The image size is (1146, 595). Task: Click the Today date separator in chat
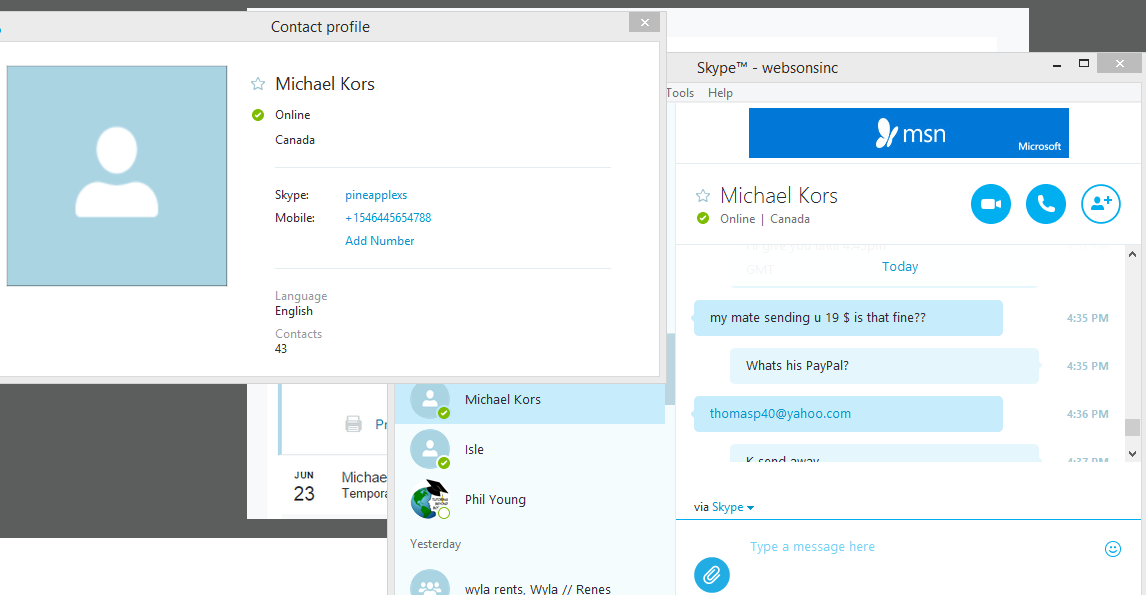point(900,267)
